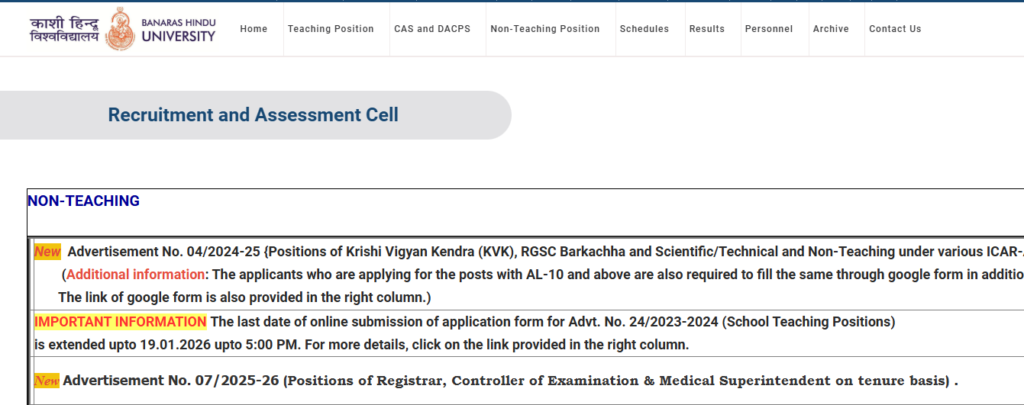Go to the Schedules menu
The width and height of the screenshot is (1024, 405).
pyautogui.click(x=644, y=29)
